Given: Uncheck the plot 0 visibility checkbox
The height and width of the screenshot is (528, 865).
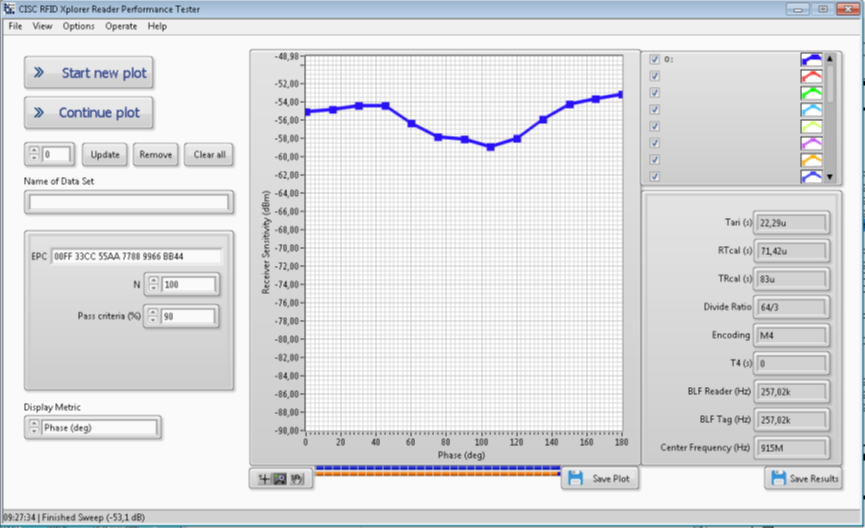Looking at the screenshot, I should pyautogui.click(x=655, y=59).
